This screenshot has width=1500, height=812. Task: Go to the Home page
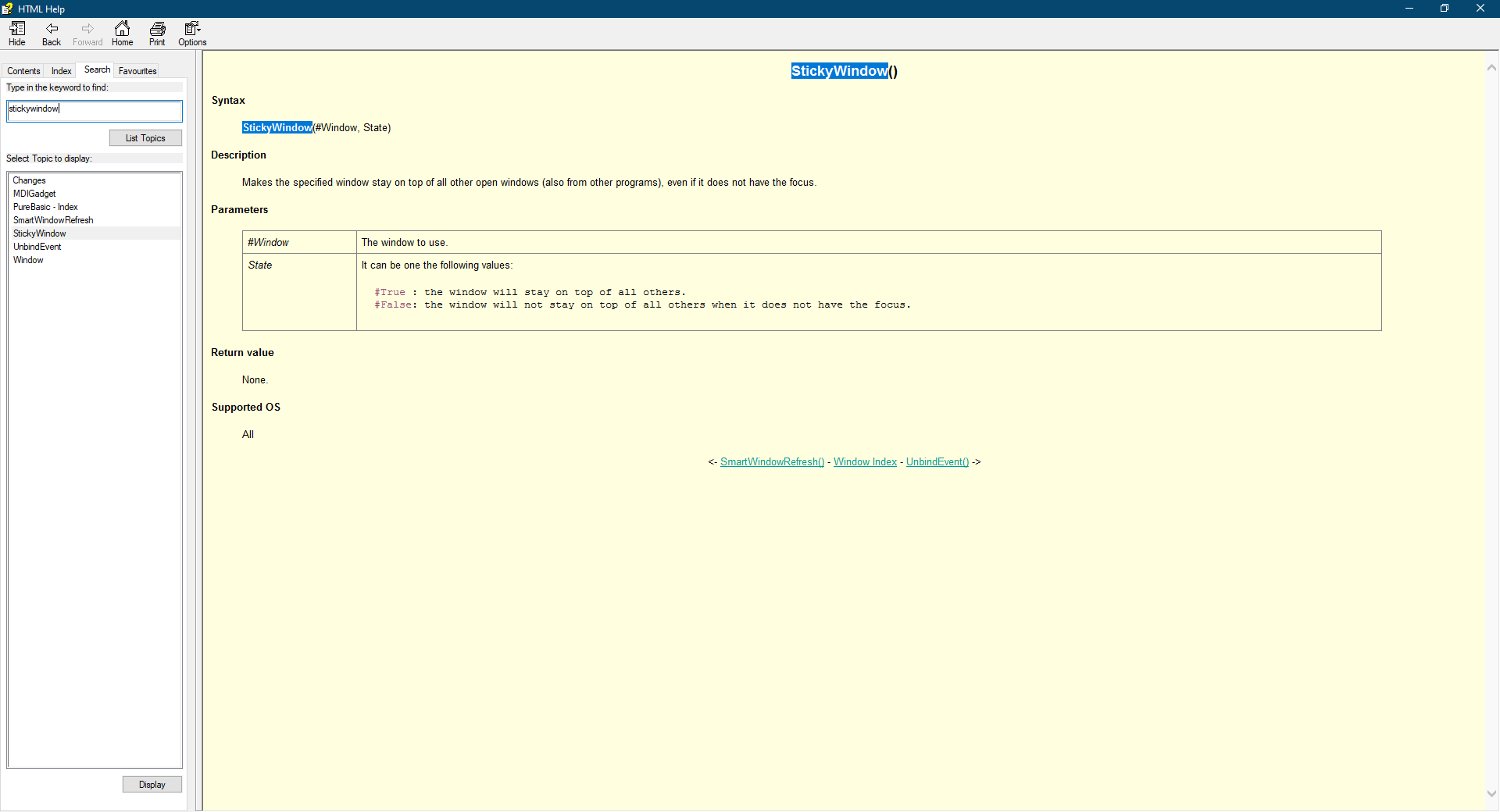tap(122, 33)
